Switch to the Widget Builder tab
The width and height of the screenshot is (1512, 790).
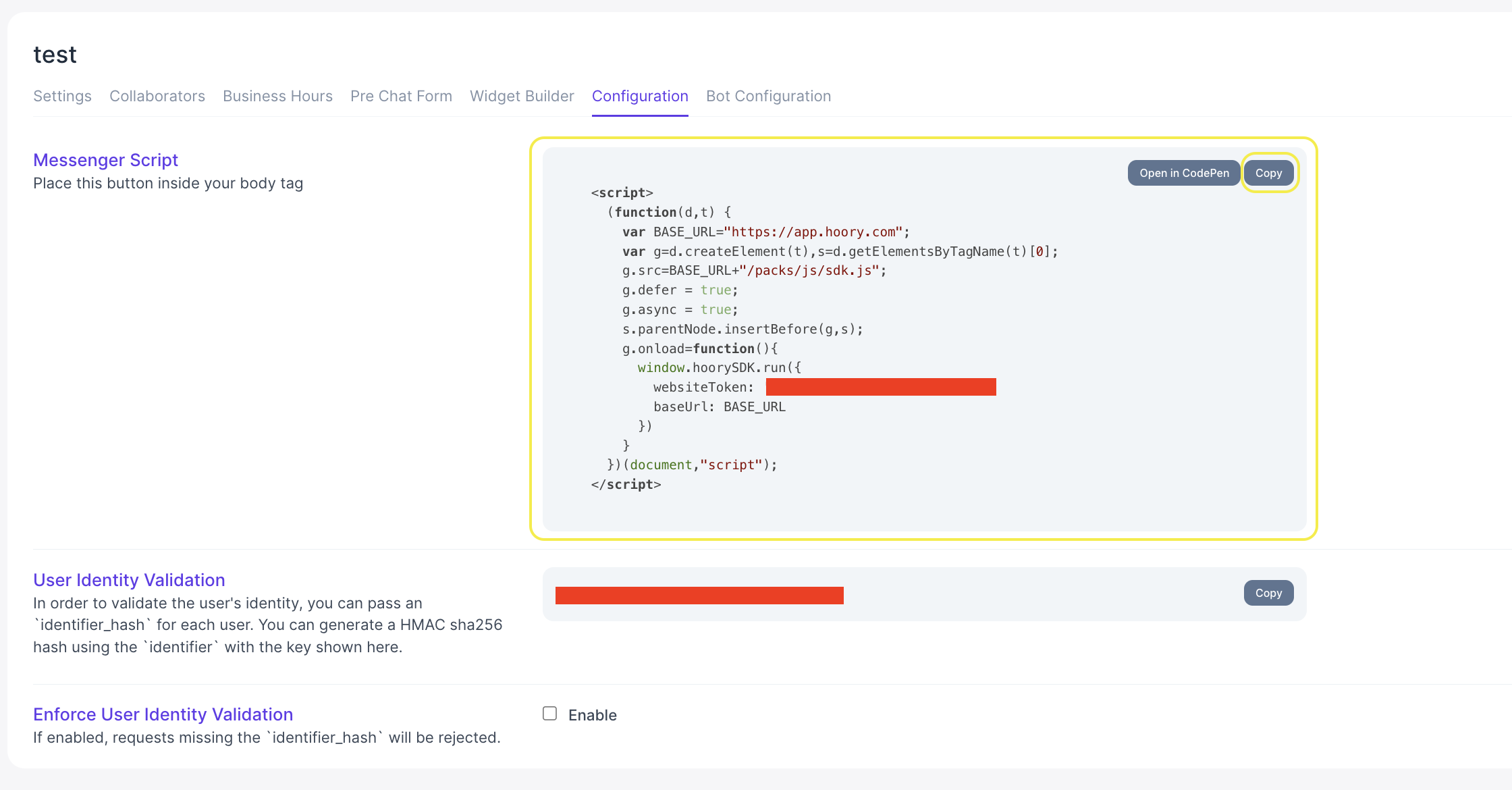pos(522,96)
